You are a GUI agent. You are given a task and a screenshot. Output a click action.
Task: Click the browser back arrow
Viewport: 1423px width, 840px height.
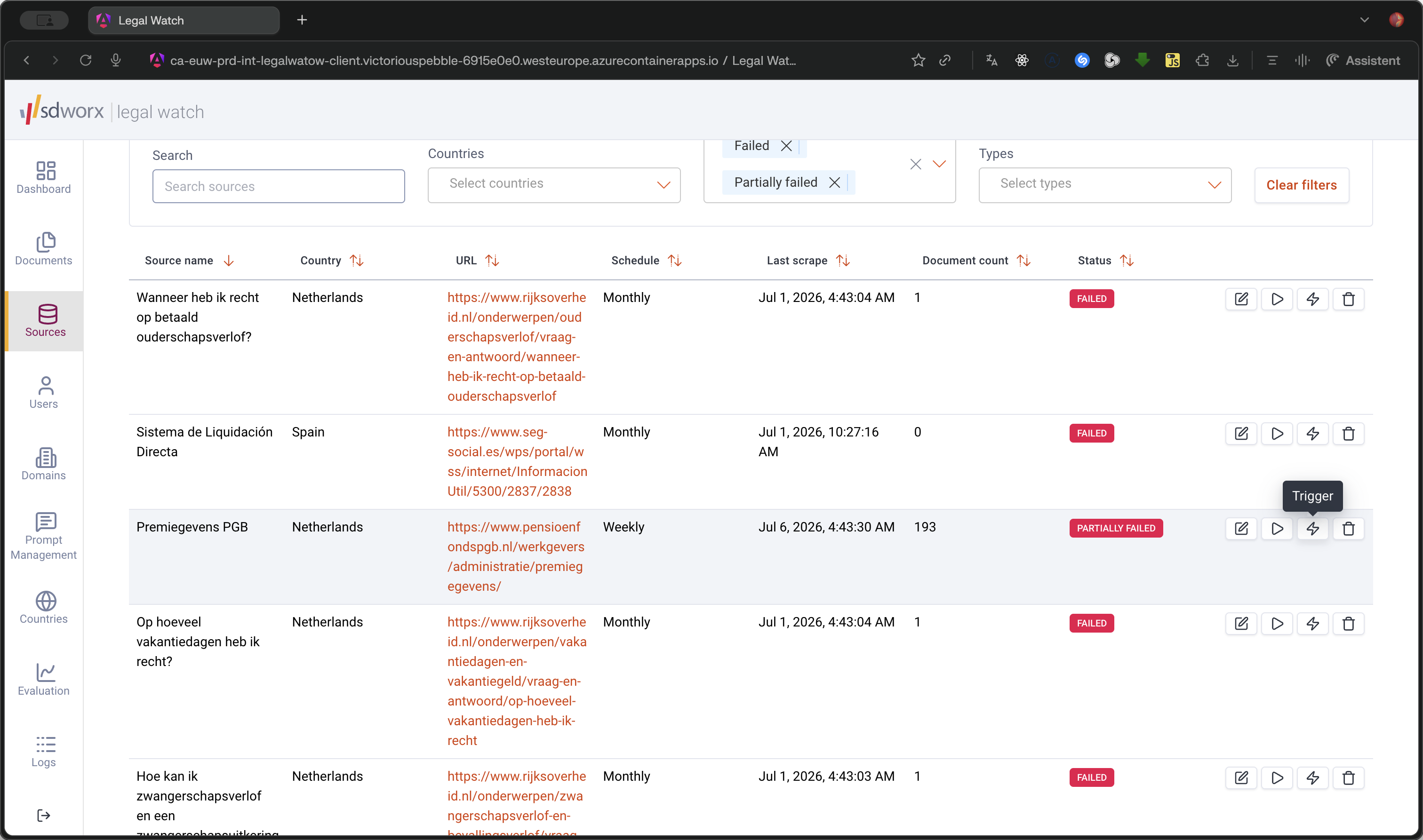26,60
